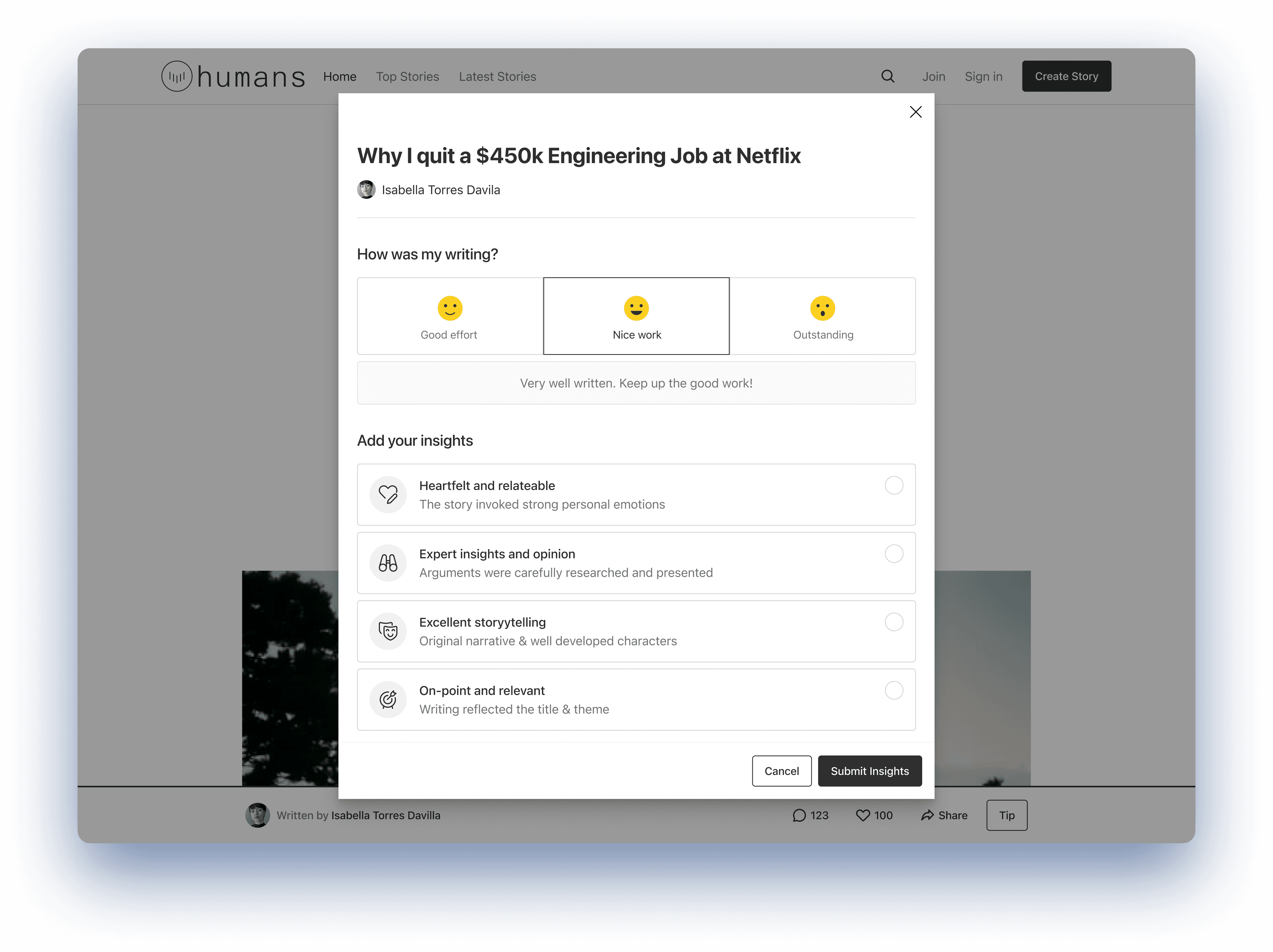
Task: Open the Top Stories nav item
Action: pos(407,77)
